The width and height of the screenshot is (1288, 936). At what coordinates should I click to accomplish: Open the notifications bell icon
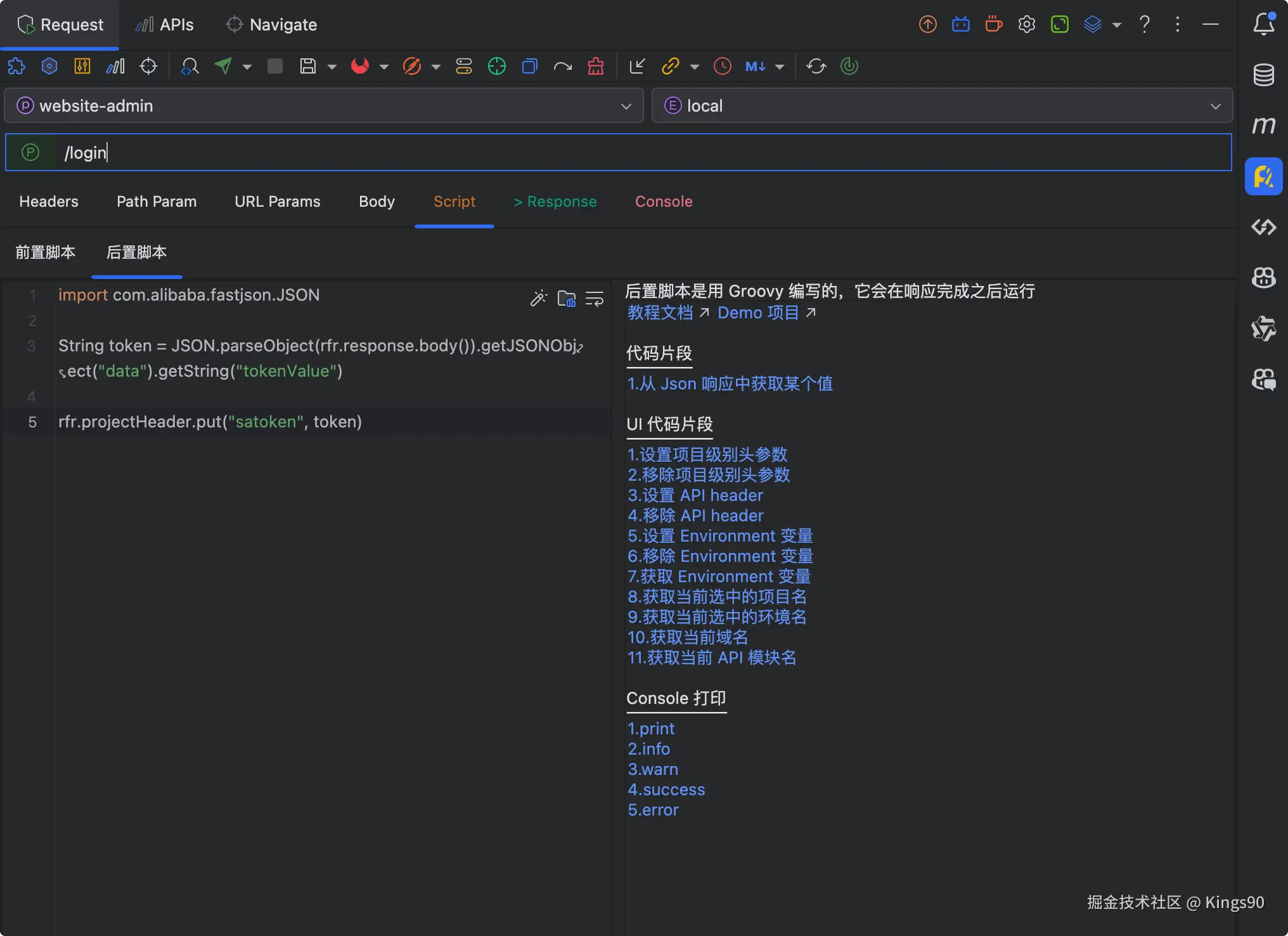[x=1263, y=24]
